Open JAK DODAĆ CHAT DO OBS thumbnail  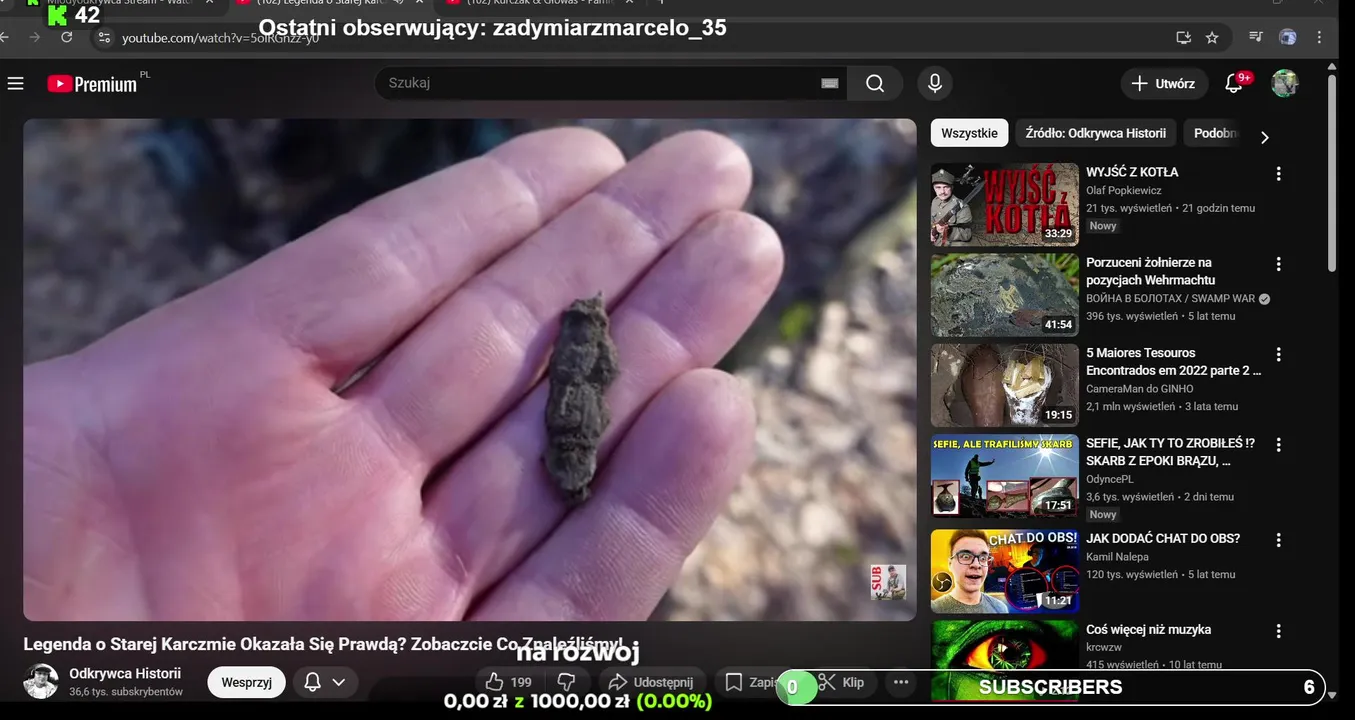coord(1004,570)
